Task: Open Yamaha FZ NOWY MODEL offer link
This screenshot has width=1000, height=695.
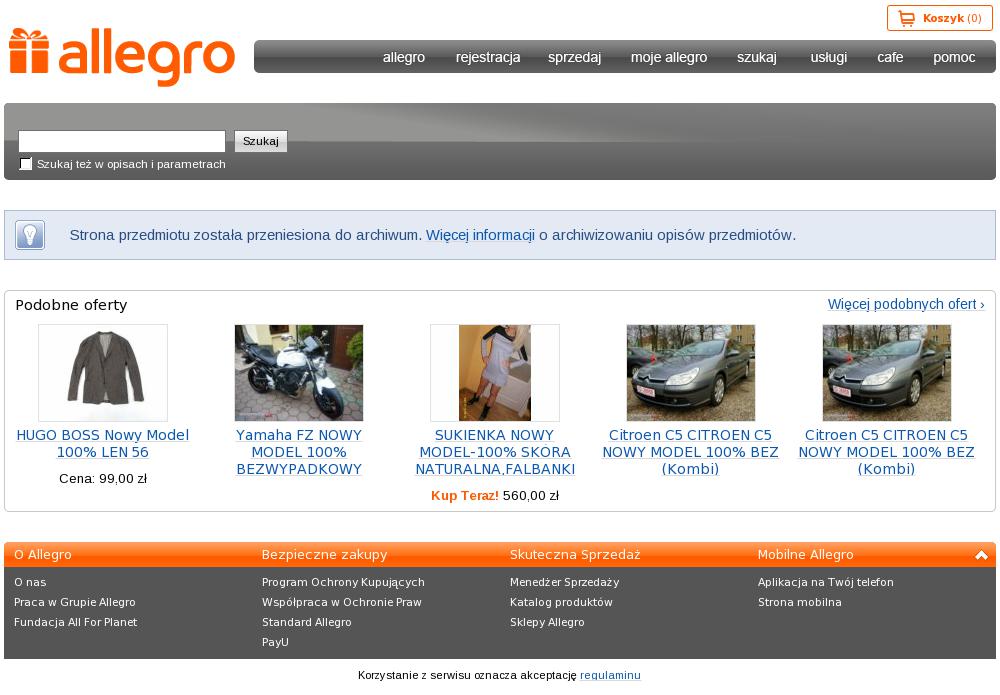Action: click(x=298, y=452)
